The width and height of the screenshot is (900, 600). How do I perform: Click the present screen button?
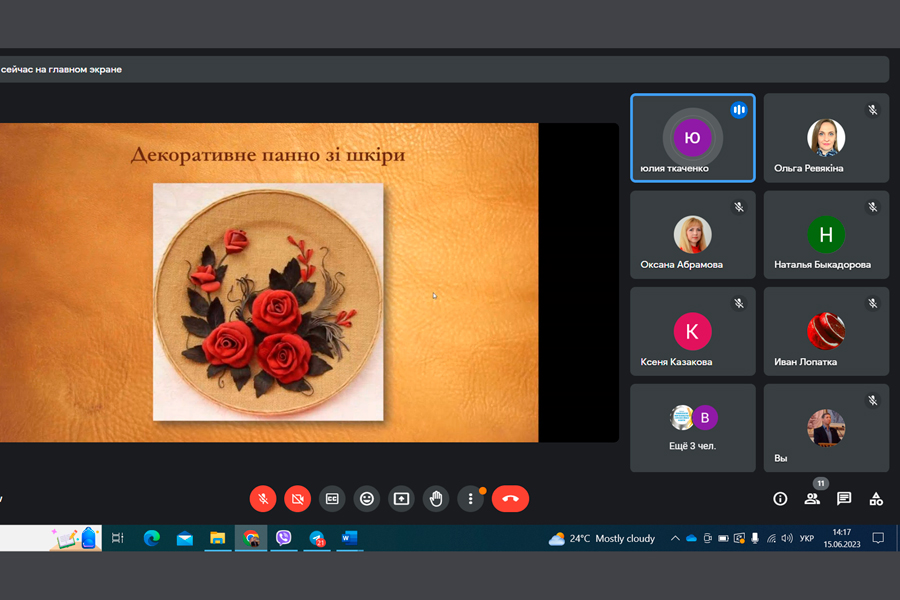coord(401,498)
